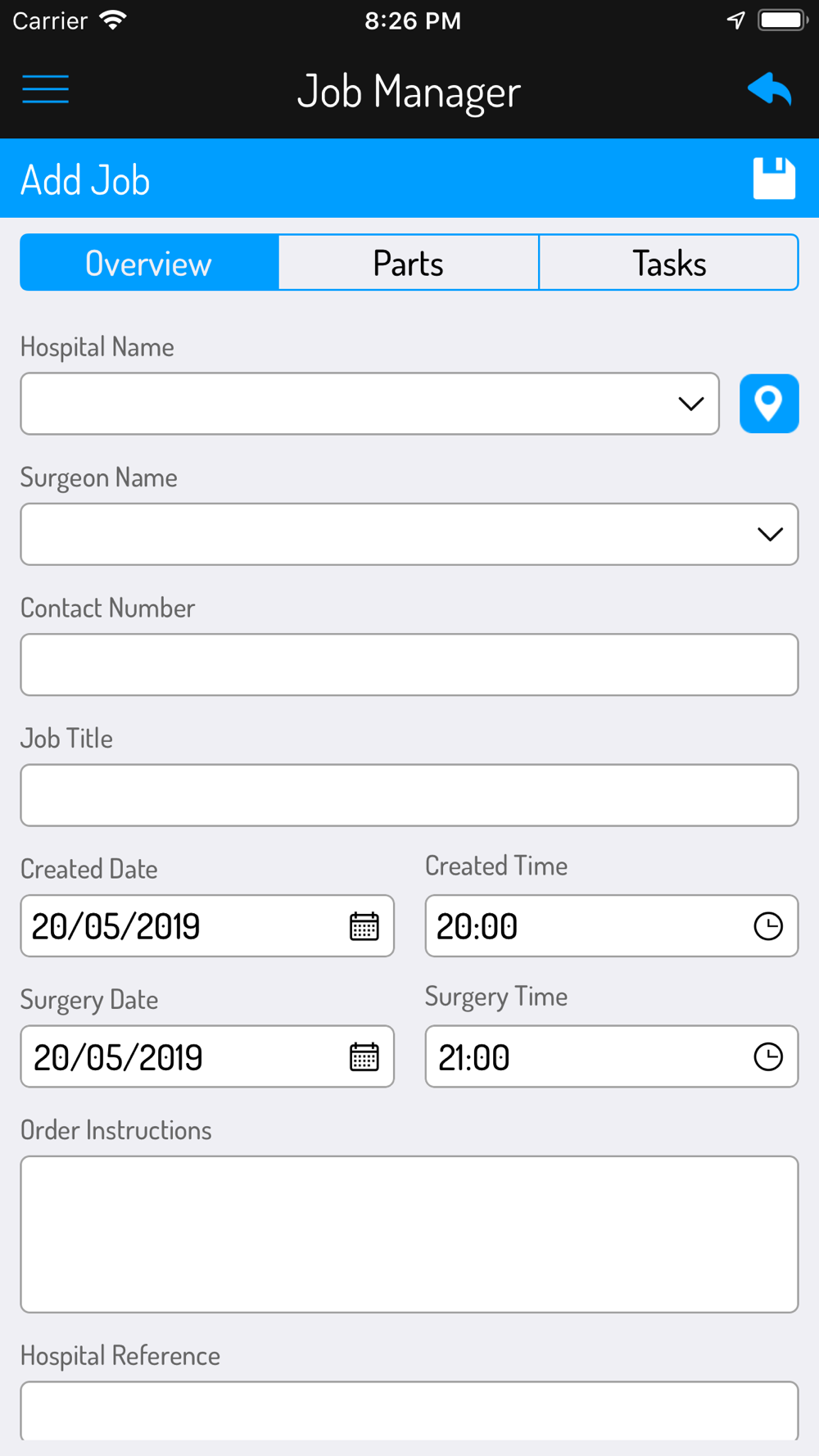Select the Created Time value 20:00
The width and height of the screenshot is (819, 1456).
477,927
